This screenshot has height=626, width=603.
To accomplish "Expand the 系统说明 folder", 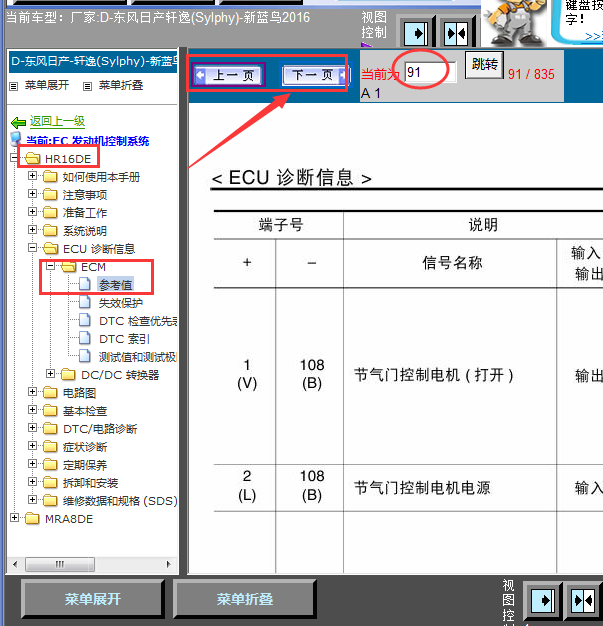I will click(x=32, y=230).
